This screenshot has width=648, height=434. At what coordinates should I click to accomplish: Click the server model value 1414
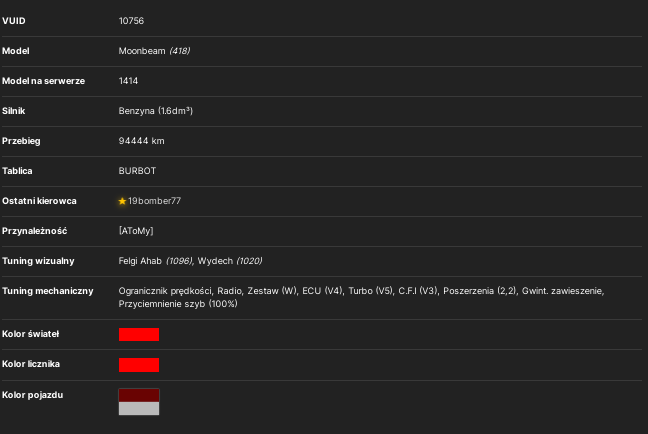tap(128, 81)
